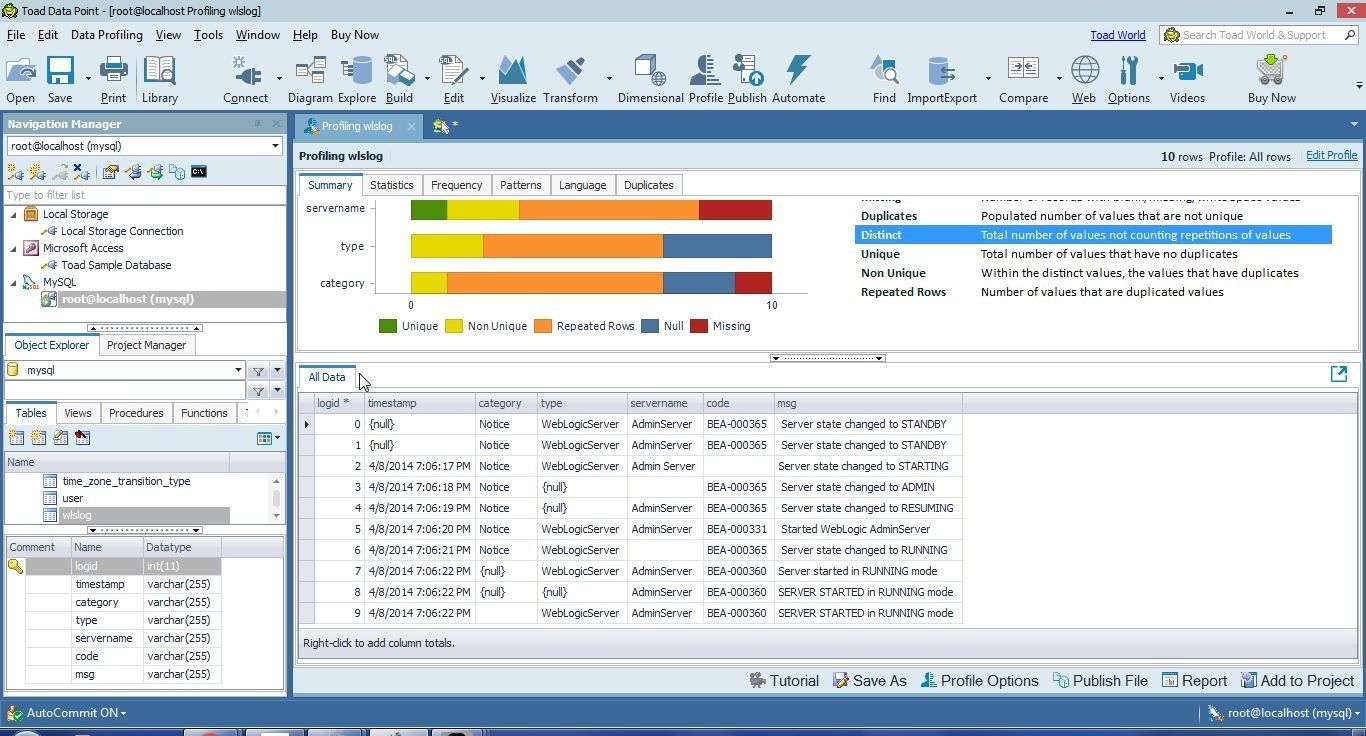Open the Diagram tool
The image size is (1366, 736).
click(x=310, y=80)
